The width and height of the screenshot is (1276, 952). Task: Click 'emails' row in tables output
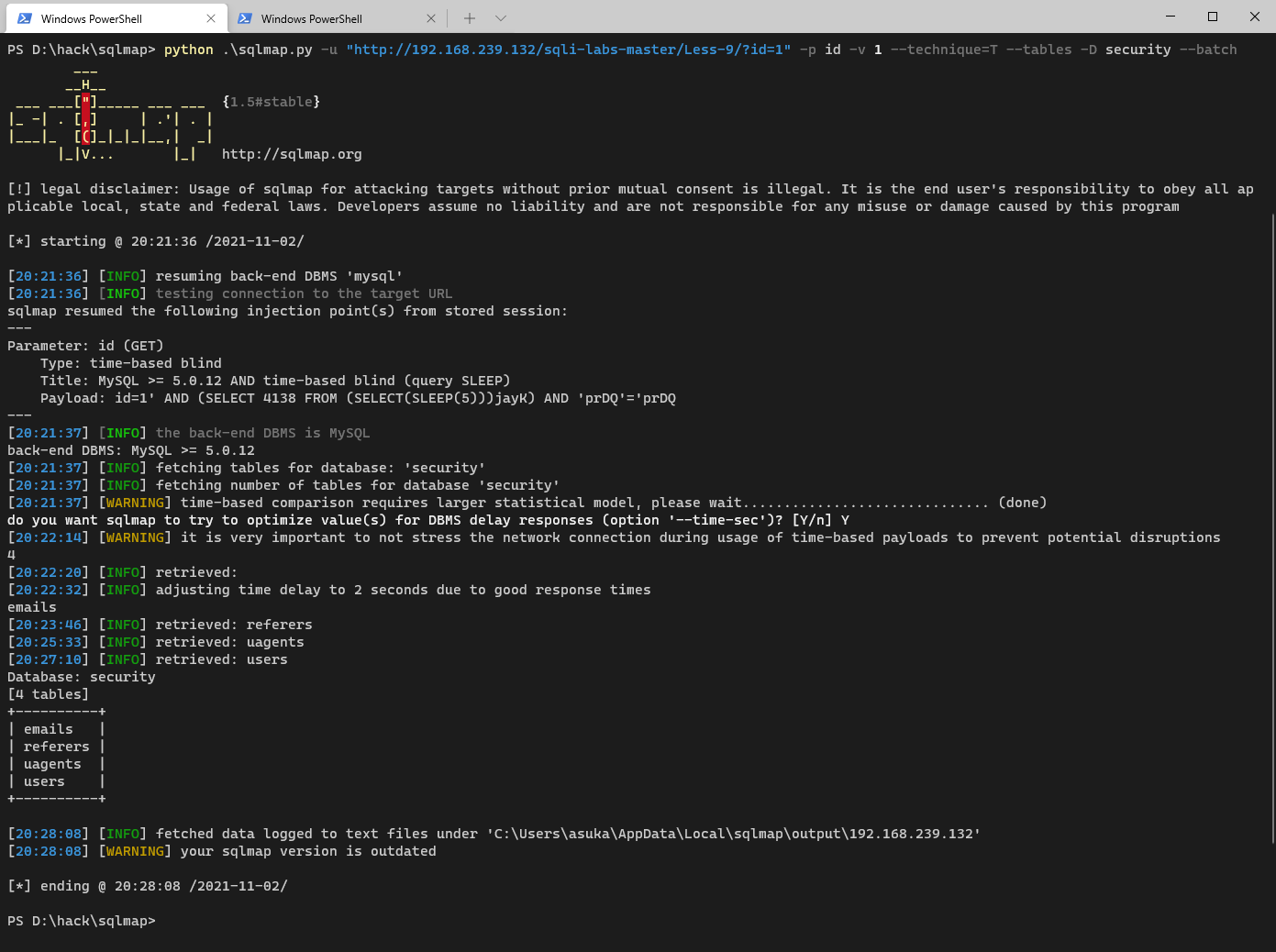click(x=57, y=729)
